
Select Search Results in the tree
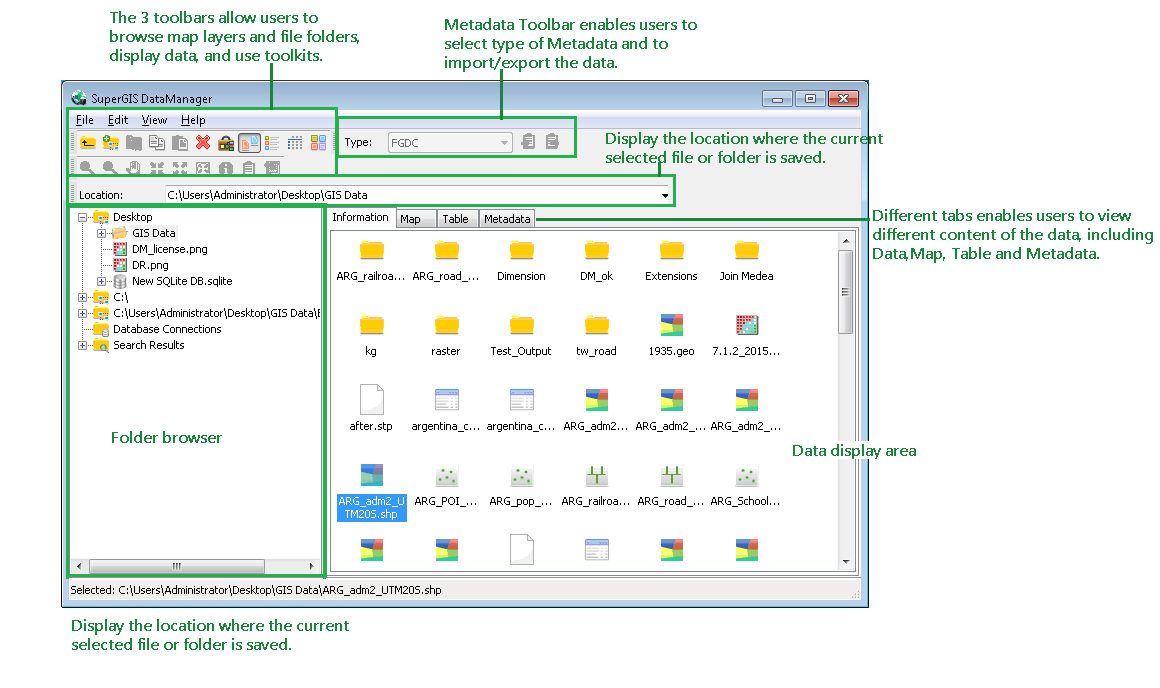149,345
